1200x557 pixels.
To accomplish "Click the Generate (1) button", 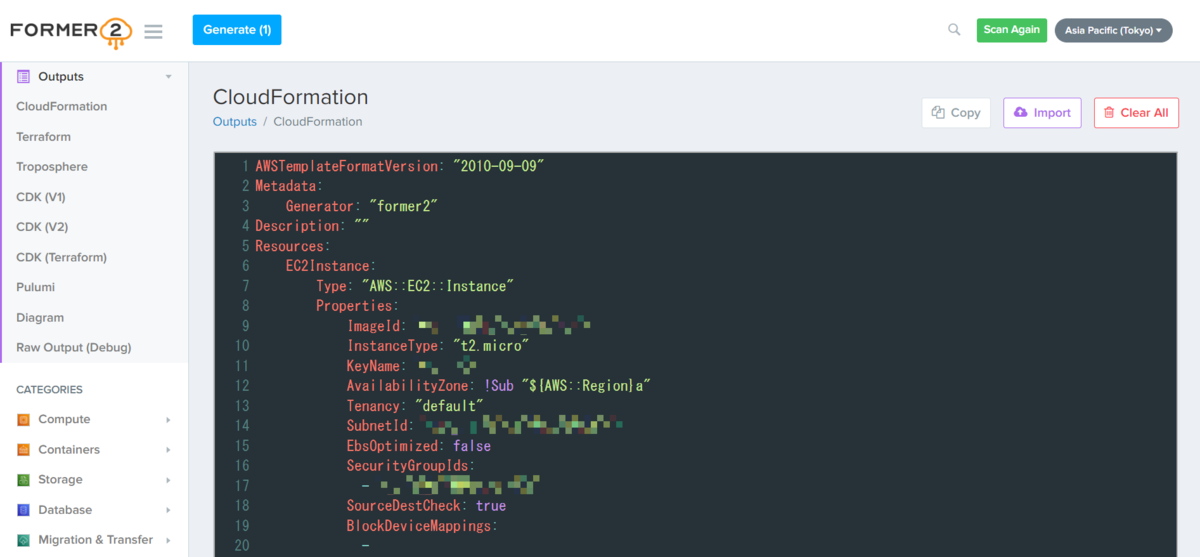I will coord(237,30).
